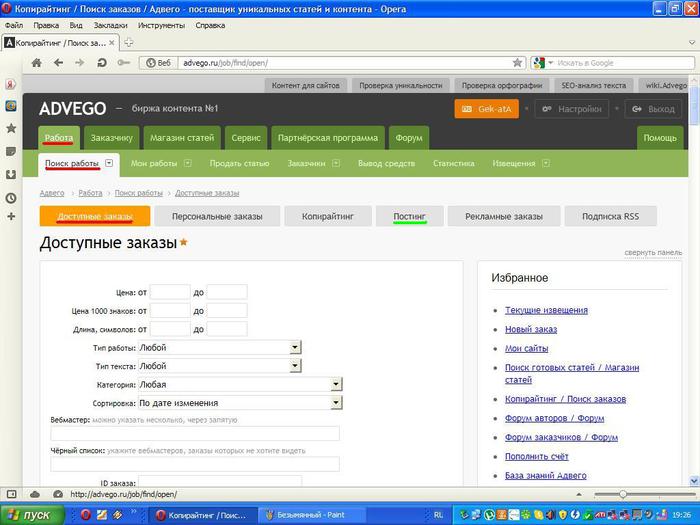The height and width of the screenshot is (525, 700).
Task: Expand the Заказчики submenu arrow
Action: (336, 163)
